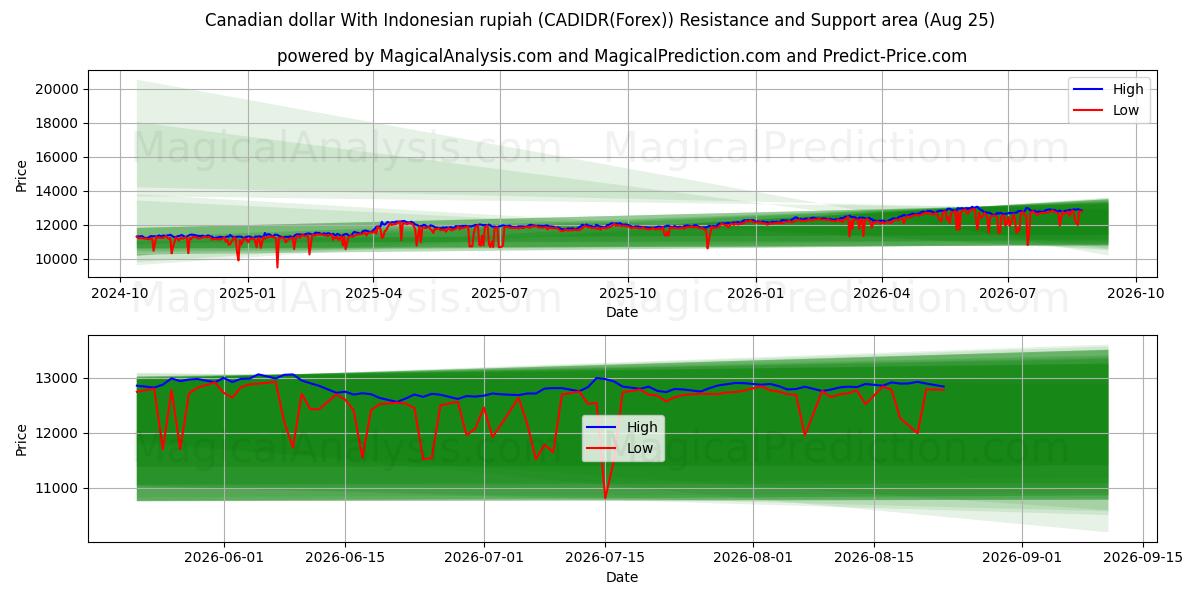The image size is (1200, 600).
Task: Click the 18000 price tick label
Action: [59, 123]
